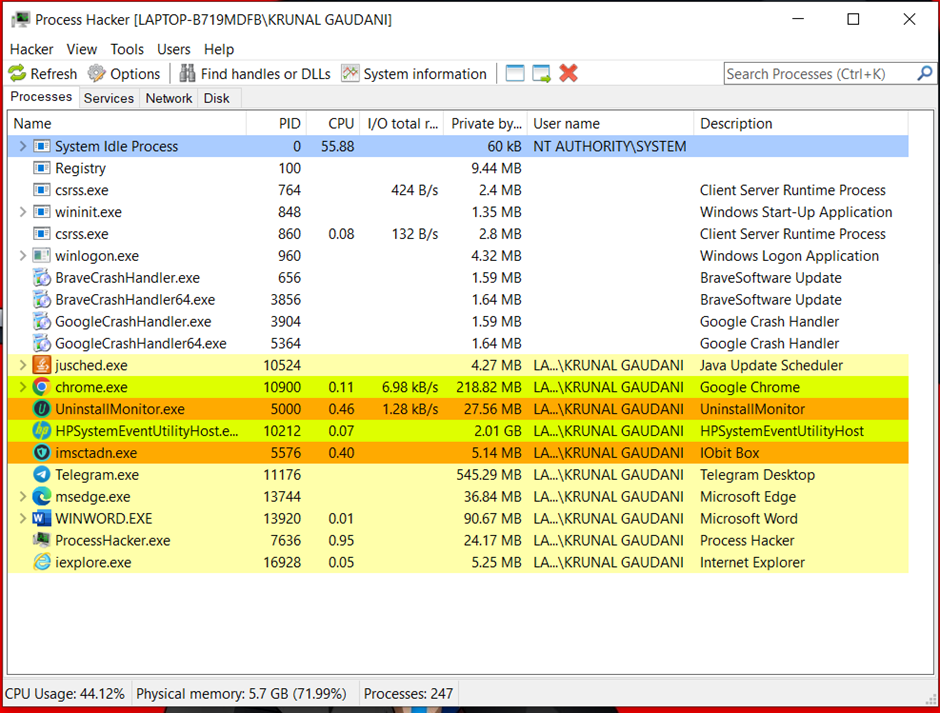
Task: Expand the msedge.exe process tree
Action: pos(22,497)
